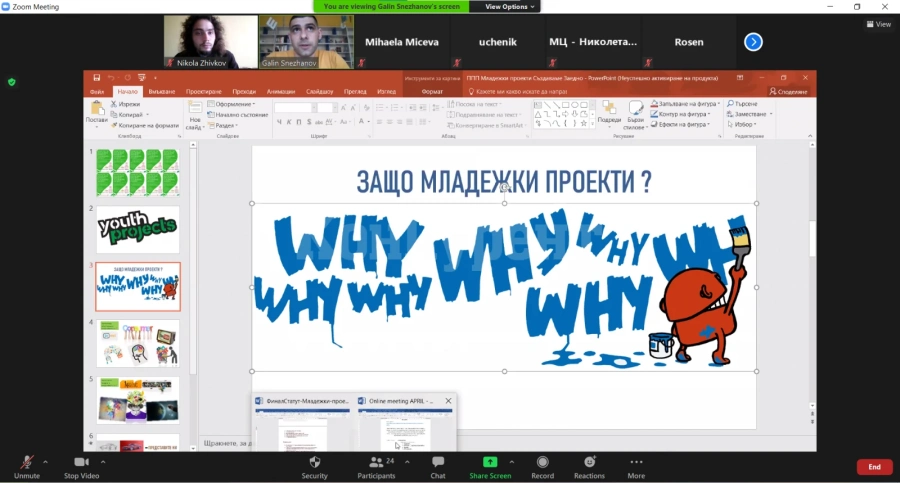Toggle strikethrough abc button
Screen dimensions: 900x483
(x=319, y=122)
